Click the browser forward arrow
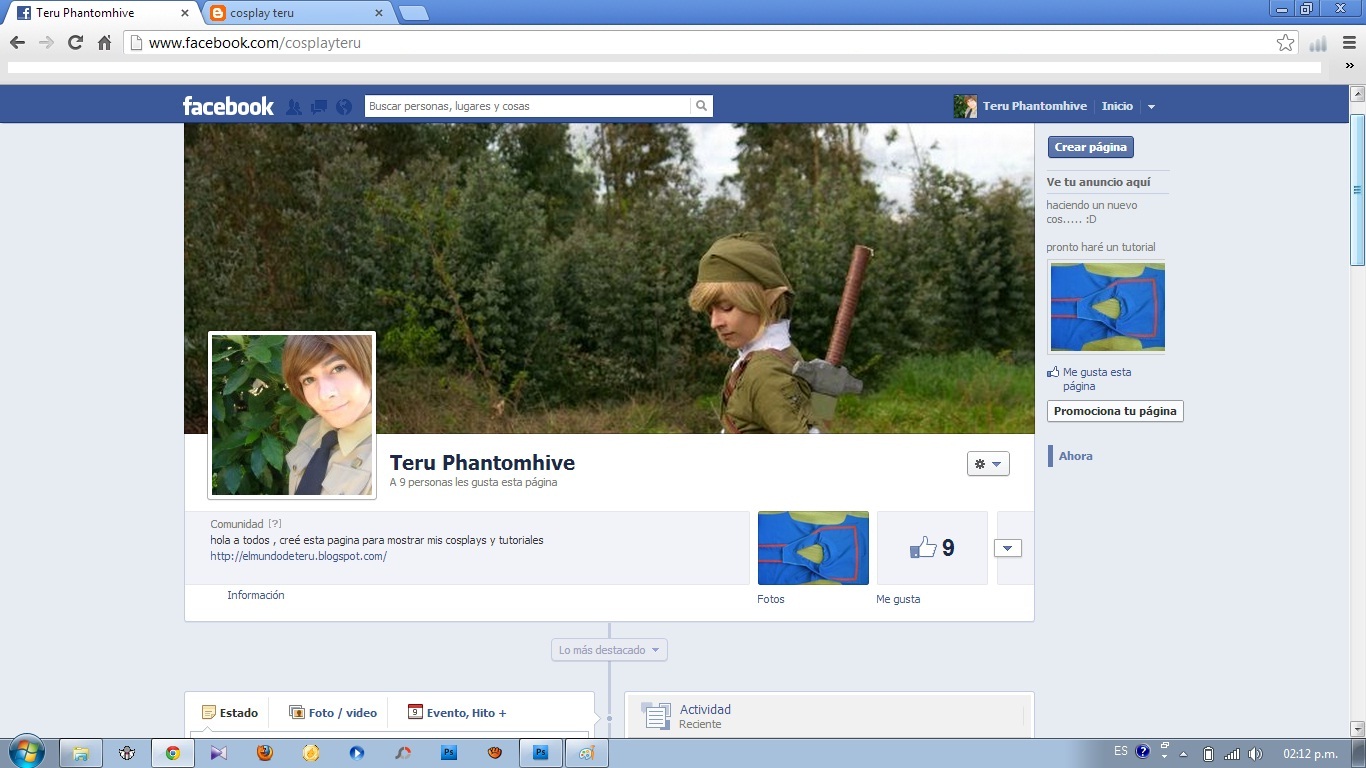The width and height of the screenshot is (1366, 768). point(46,43)
